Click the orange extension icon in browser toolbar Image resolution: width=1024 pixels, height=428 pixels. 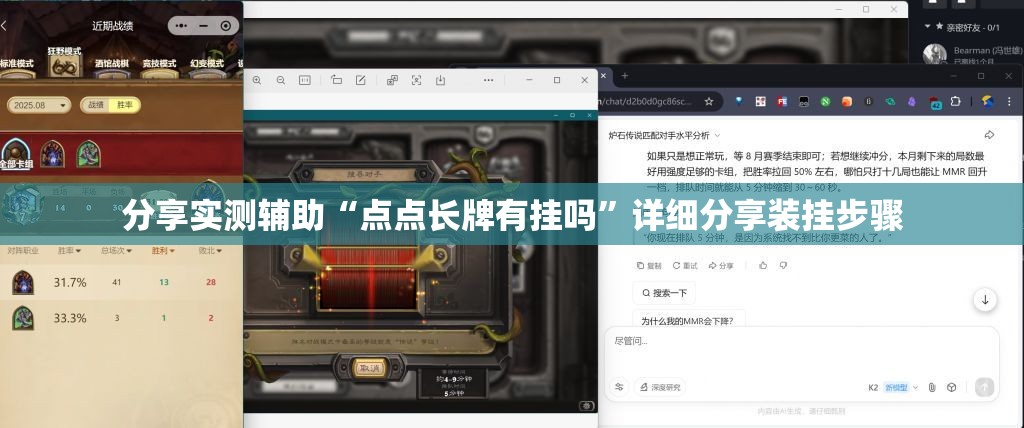846,101
